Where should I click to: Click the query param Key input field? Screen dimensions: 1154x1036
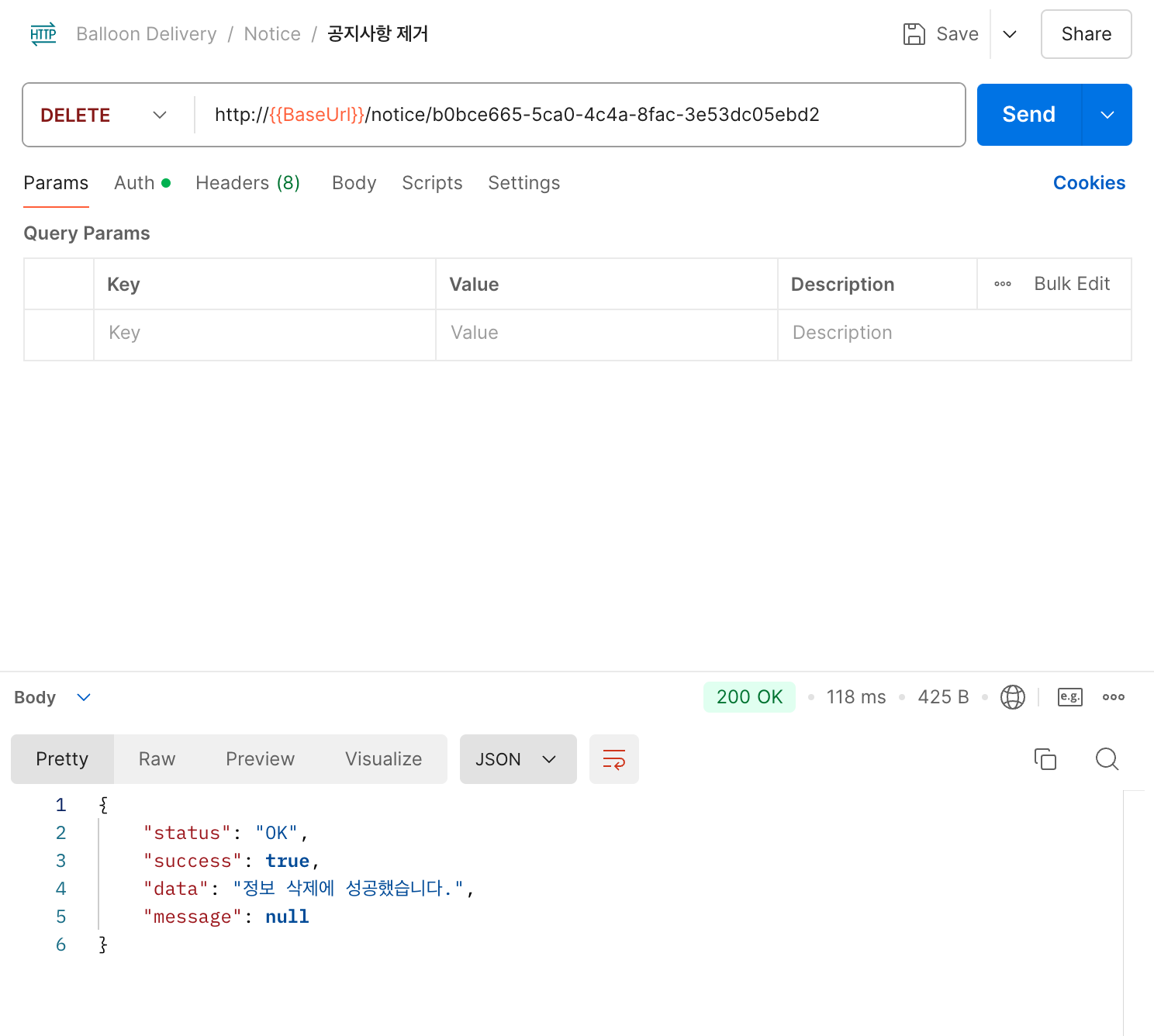click(264, 333)
